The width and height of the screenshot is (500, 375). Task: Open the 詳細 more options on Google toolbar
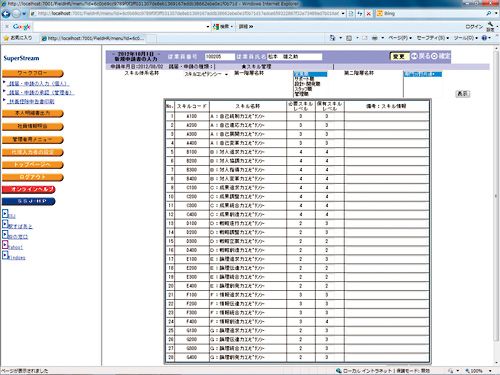tap(246, 27)
